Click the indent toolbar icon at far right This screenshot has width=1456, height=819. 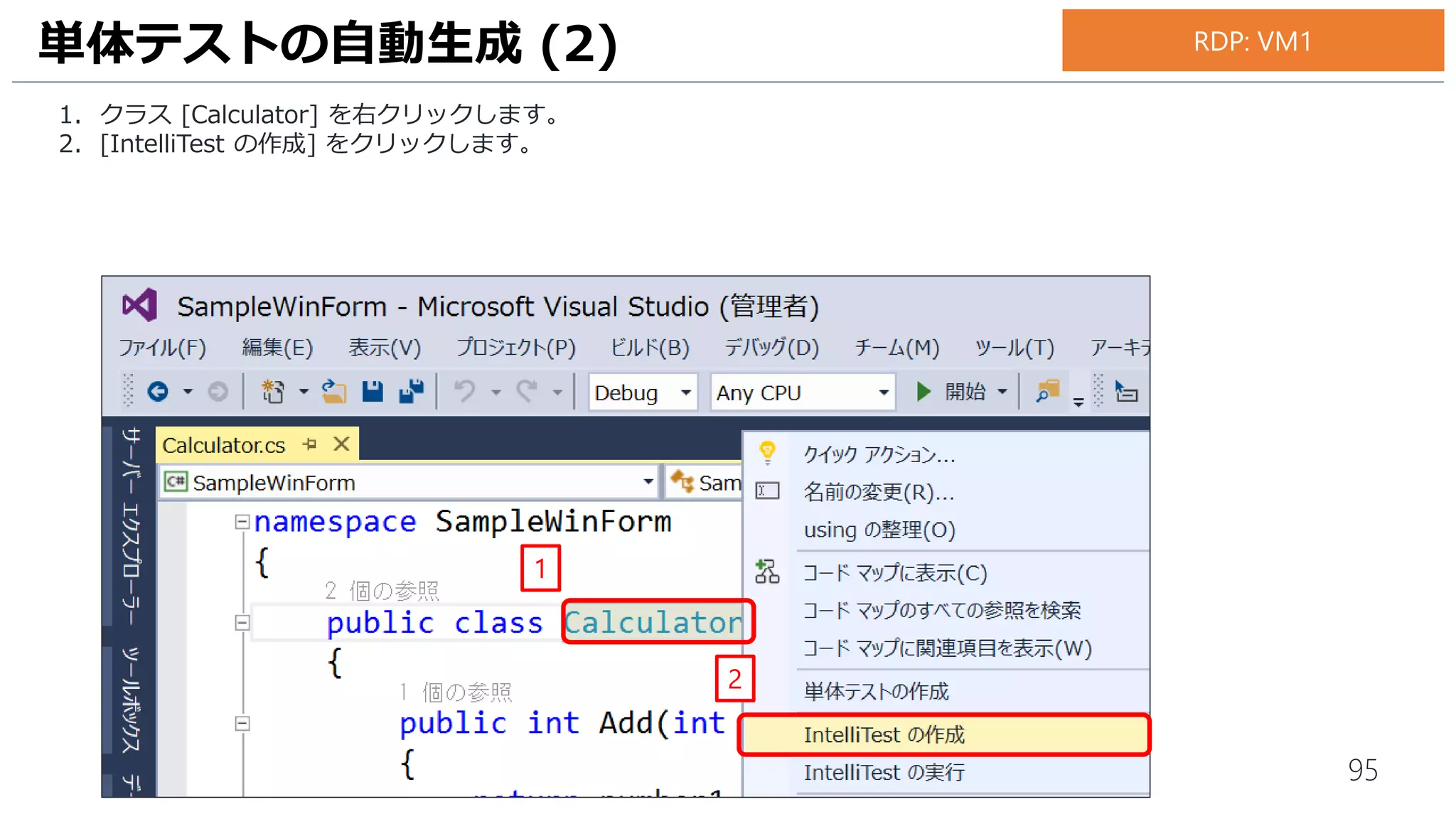(1126, 392)
